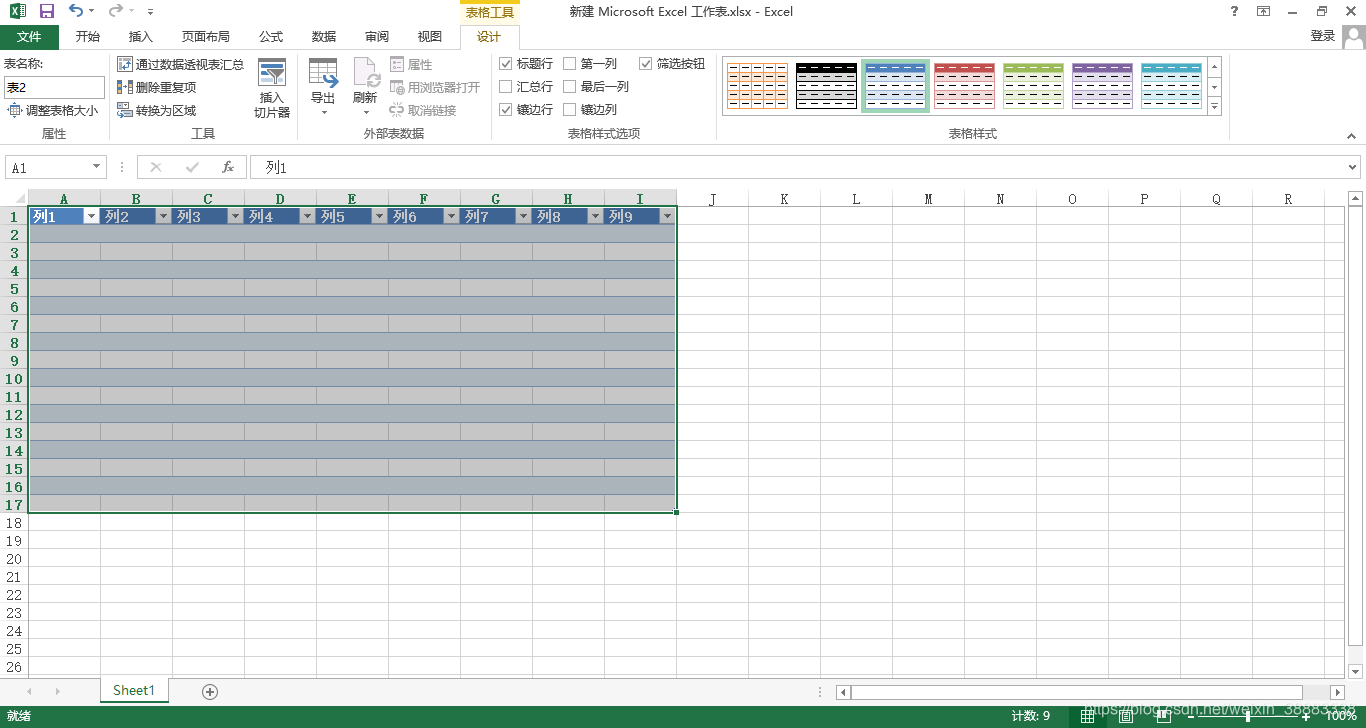Switch to Normal view in status bar
The width and height of the screenshot is (1366, 728).
(1088, 716)
